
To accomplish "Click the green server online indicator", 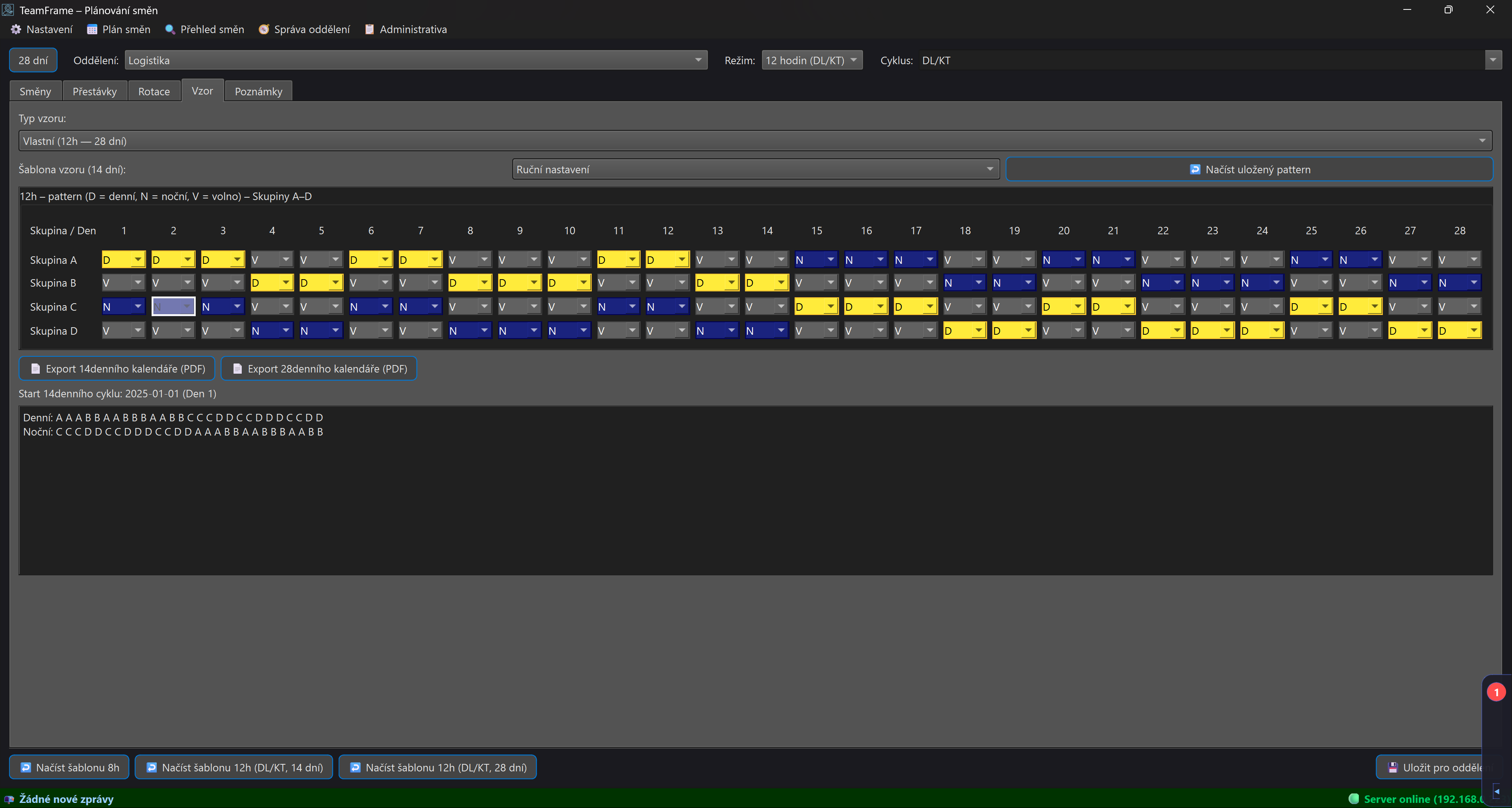I will tap(1354, 799).
